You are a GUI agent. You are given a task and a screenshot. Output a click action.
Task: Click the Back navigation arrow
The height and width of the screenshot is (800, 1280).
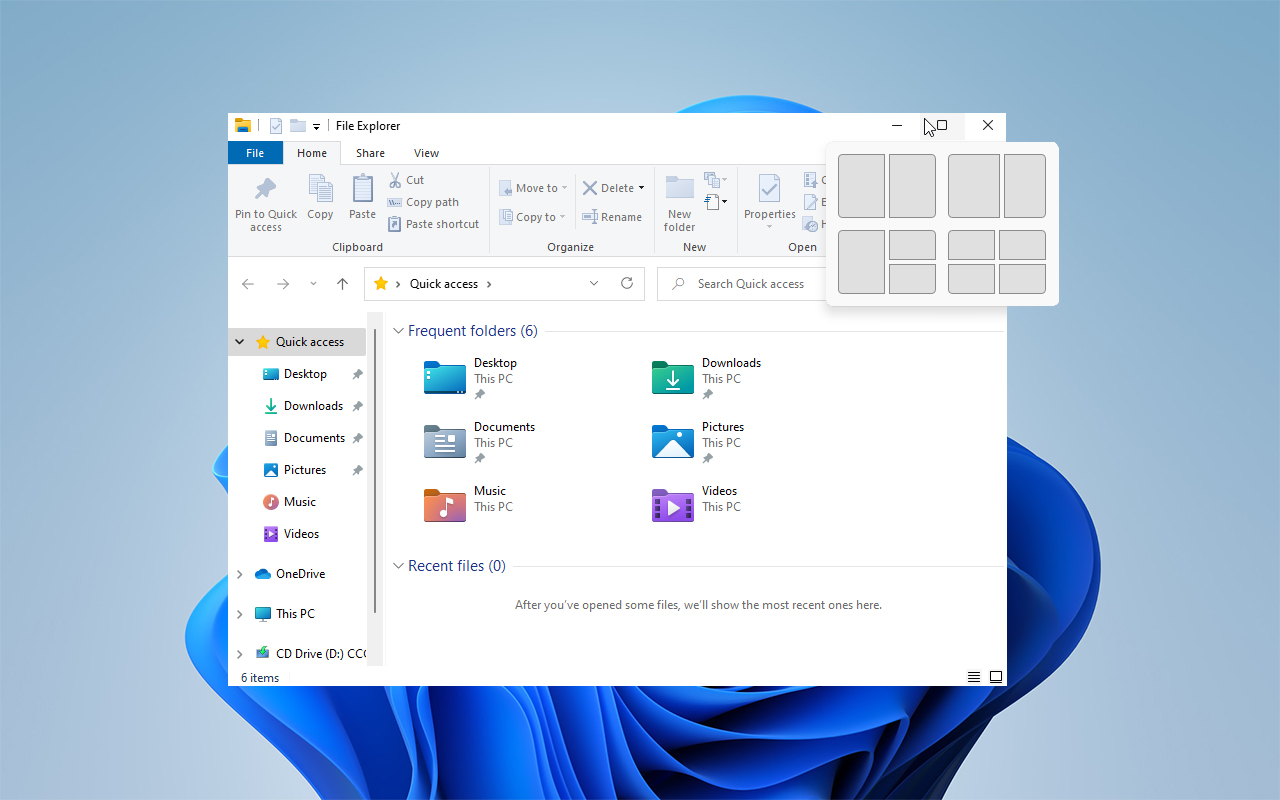[x=248, y=284]
